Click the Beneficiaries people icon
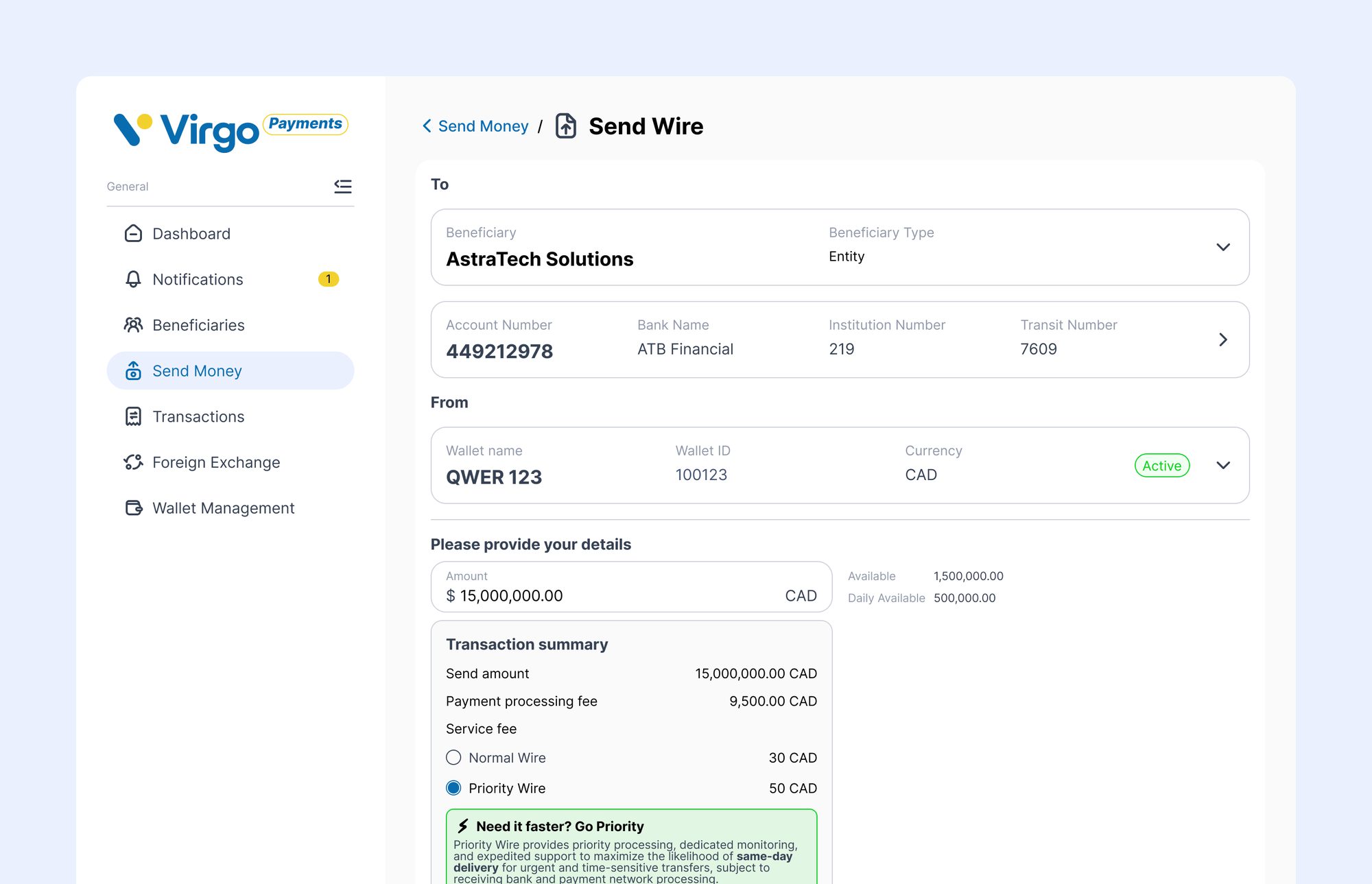The width and height of the screenshot is (1372, 884). click(x=133, y=325)
